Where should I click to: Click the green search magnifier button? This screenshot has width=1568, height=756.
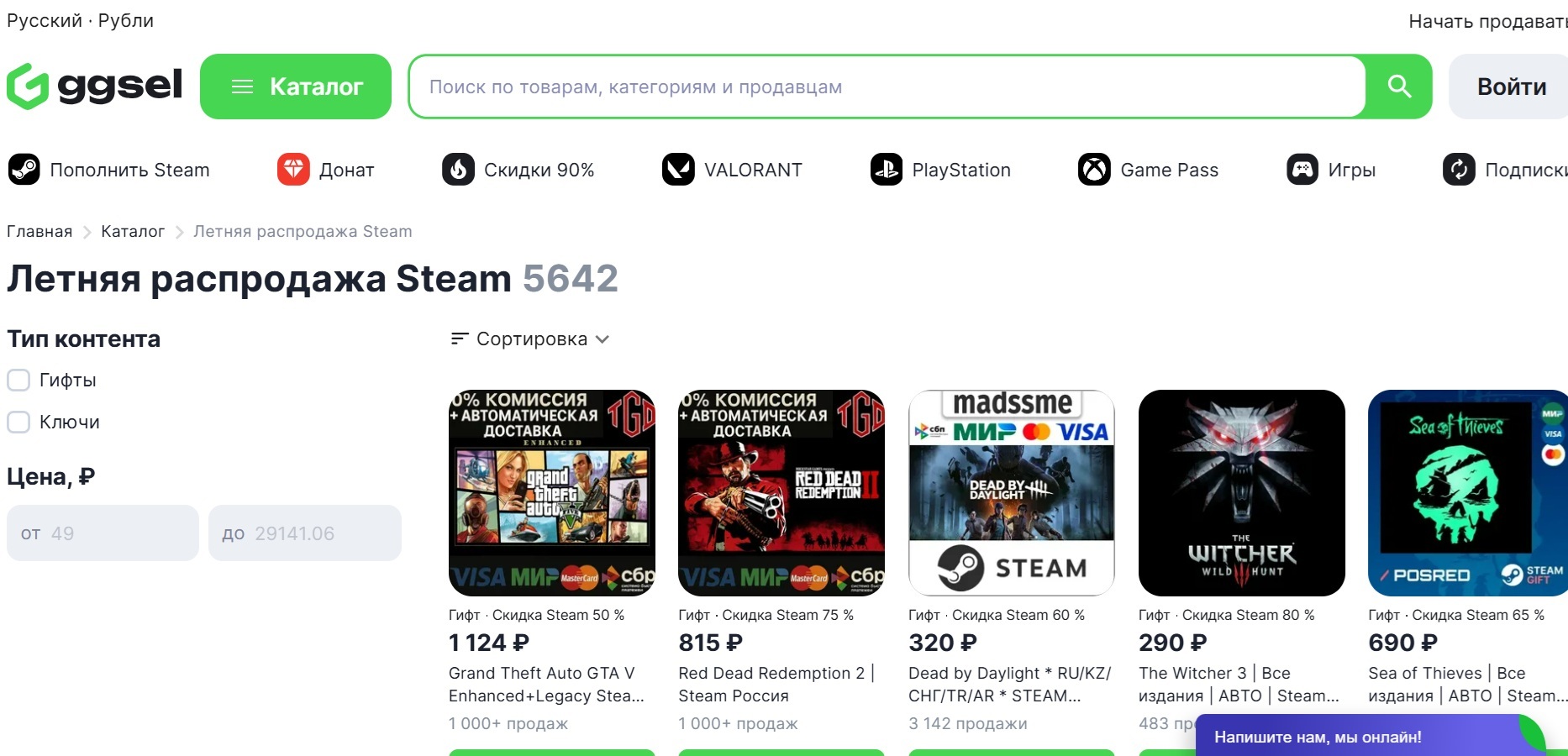coord(1399,87)
